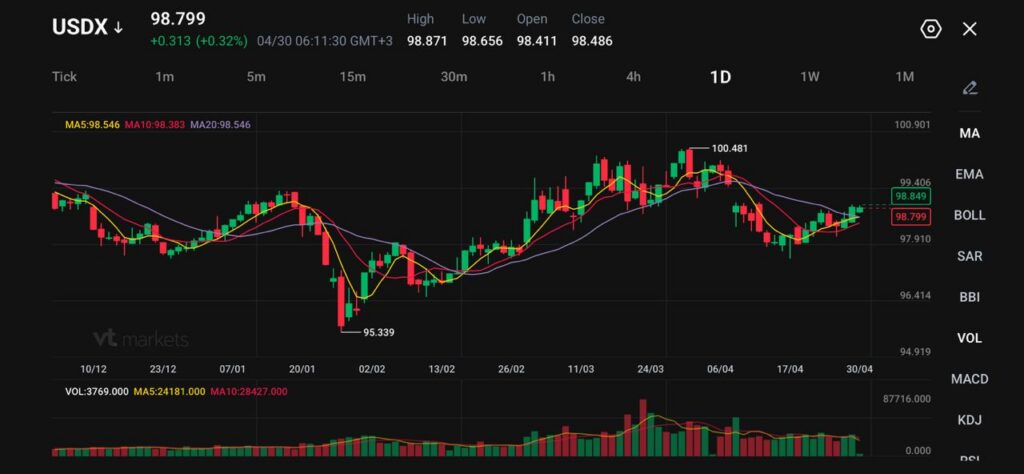Enable the SAR indicator

(969, 256)
